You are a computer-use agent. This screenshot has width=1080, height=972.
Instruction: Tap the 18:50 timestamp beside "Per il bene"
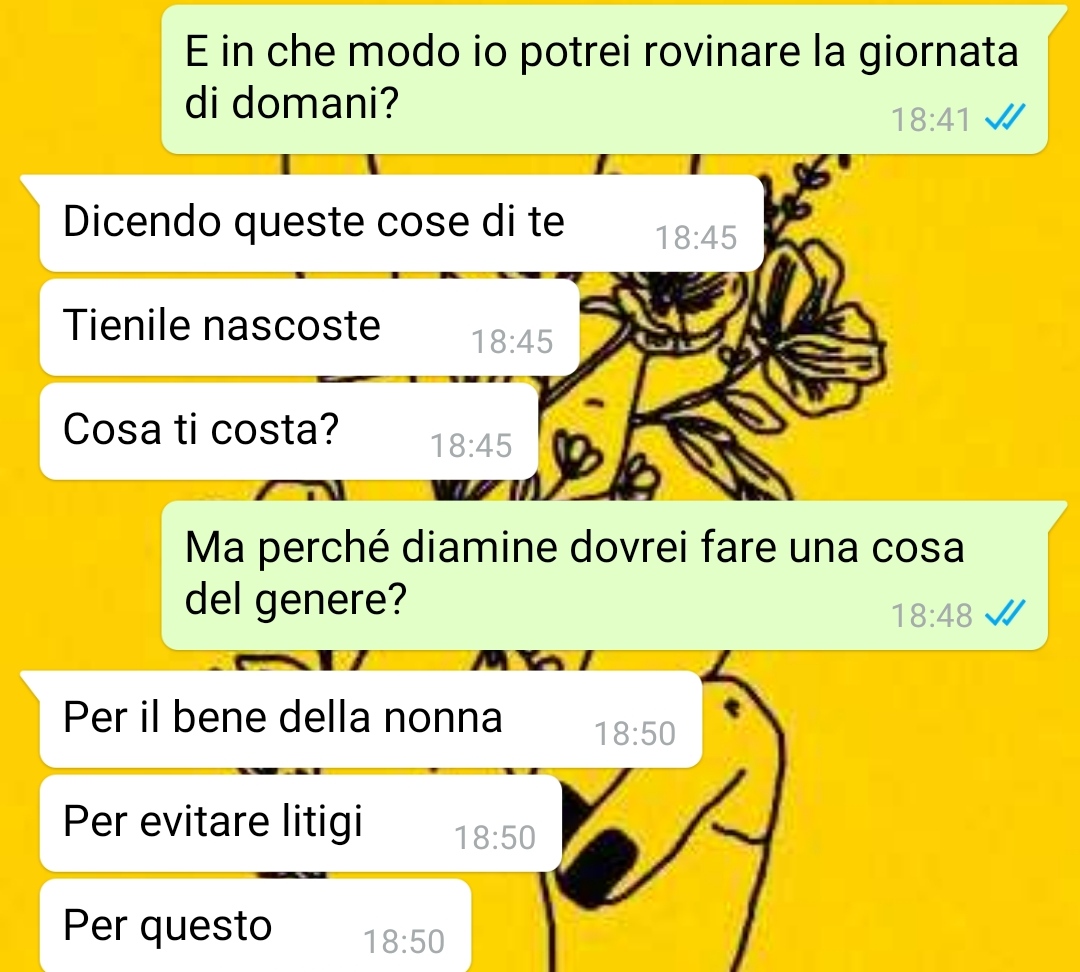pos(634,734)
